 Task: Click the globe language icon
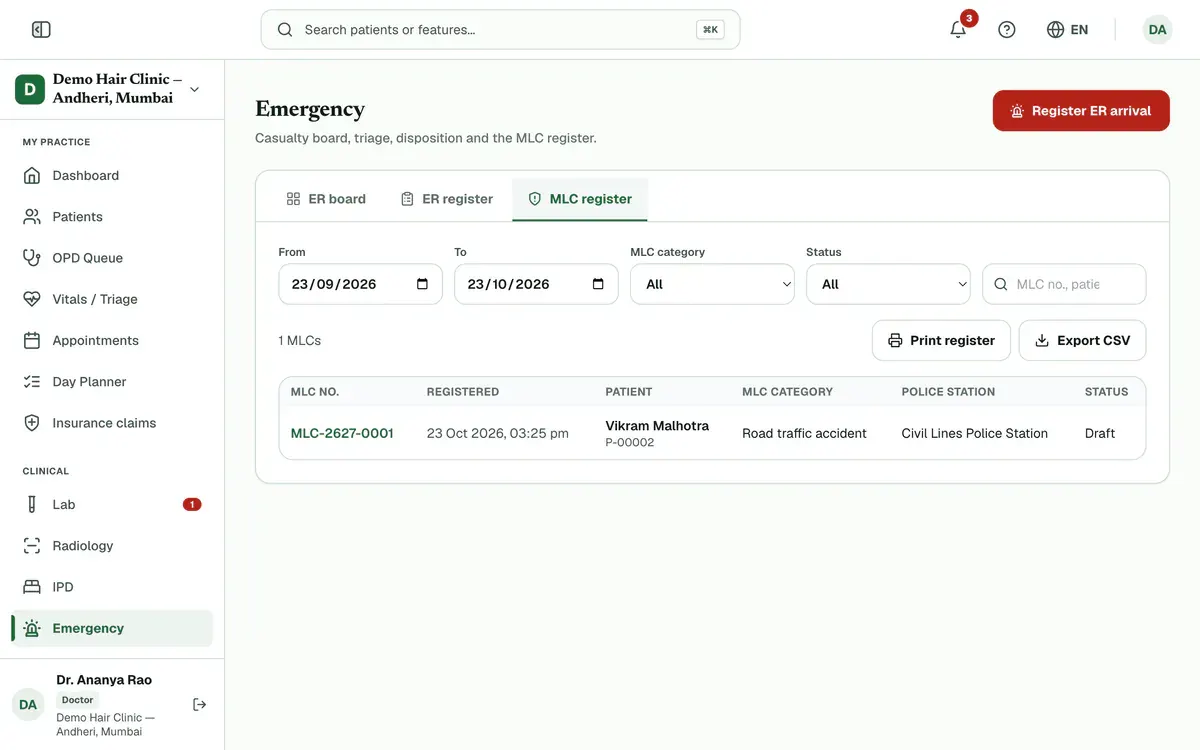pyautogui.click(x=1055, y=30)
